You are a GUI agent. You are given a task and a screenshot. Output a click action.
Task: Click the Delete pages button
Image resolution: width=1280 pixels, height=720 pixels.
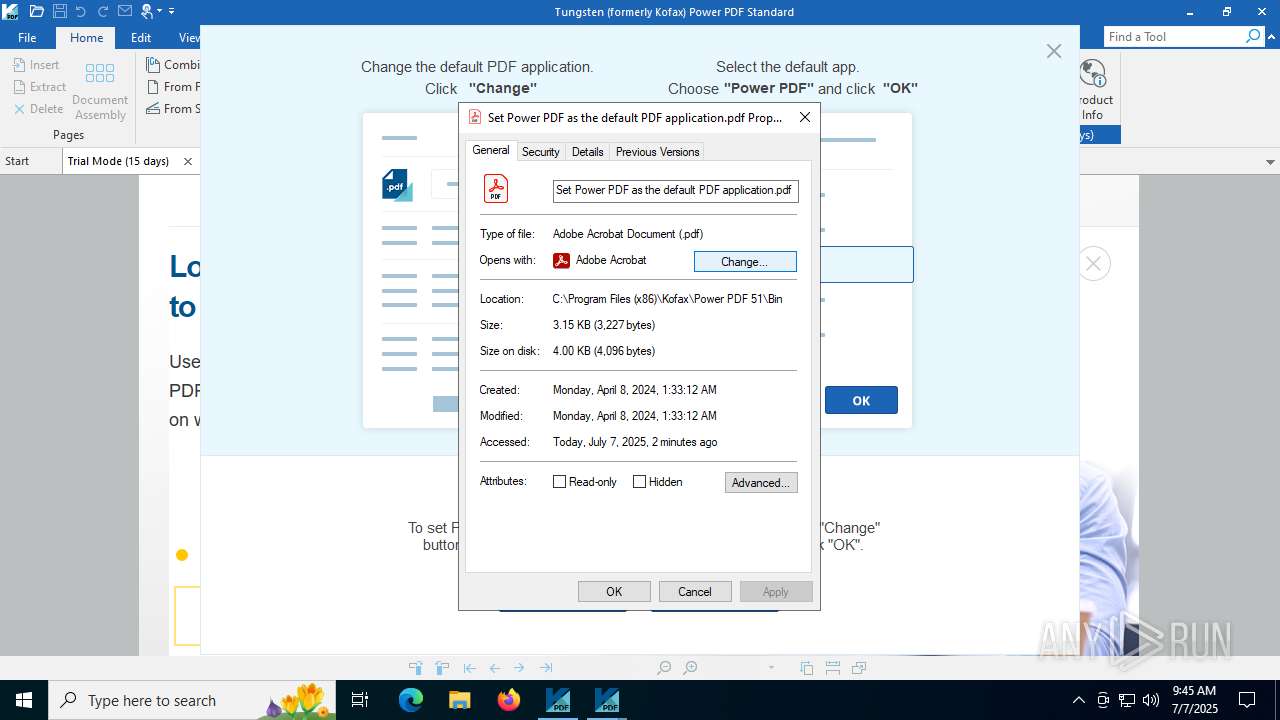(x=38, y=109)
